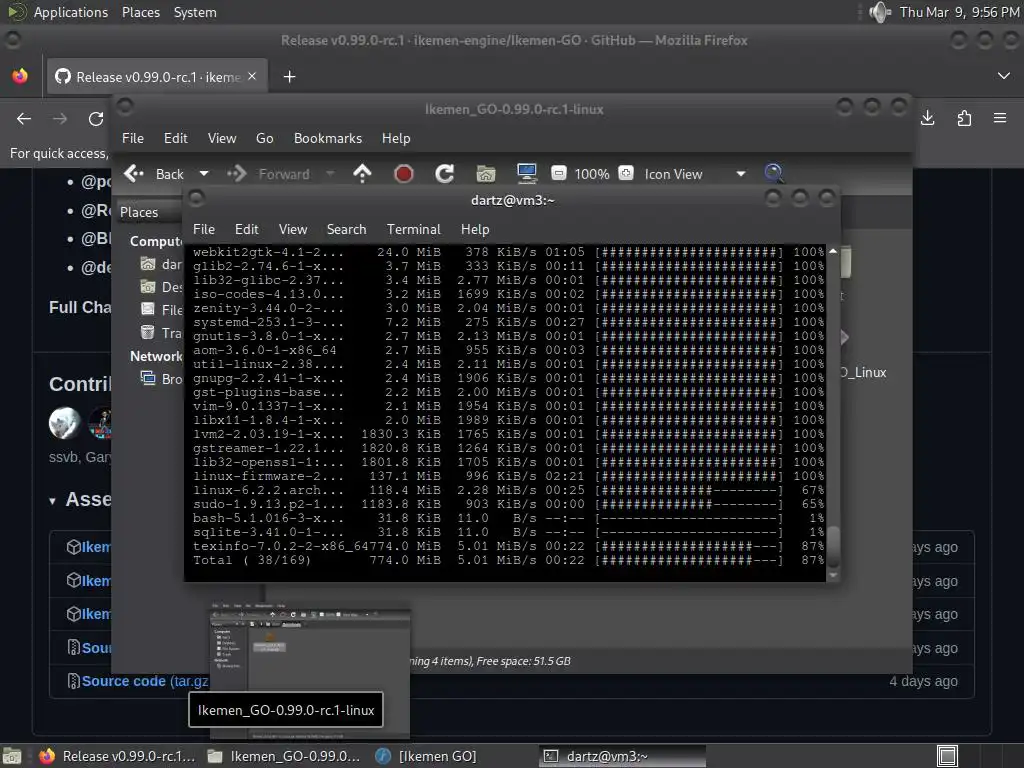The height and width of the screenshot is (768, 1024).
Task: Open the Go menu in file manager
Action: (x=264, y=138)
